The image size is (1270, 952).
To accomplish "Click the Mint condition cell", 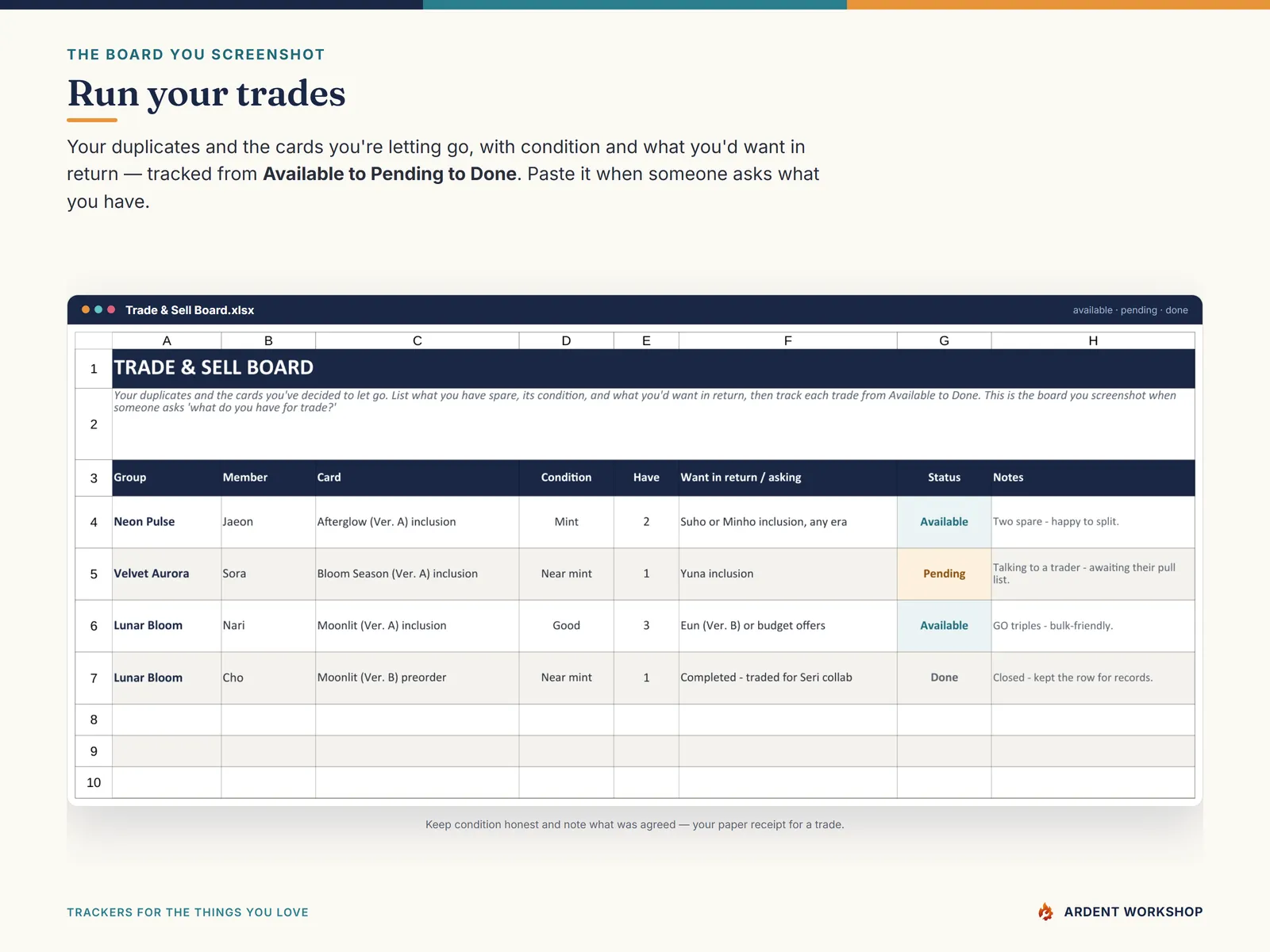I will point(567,522).
